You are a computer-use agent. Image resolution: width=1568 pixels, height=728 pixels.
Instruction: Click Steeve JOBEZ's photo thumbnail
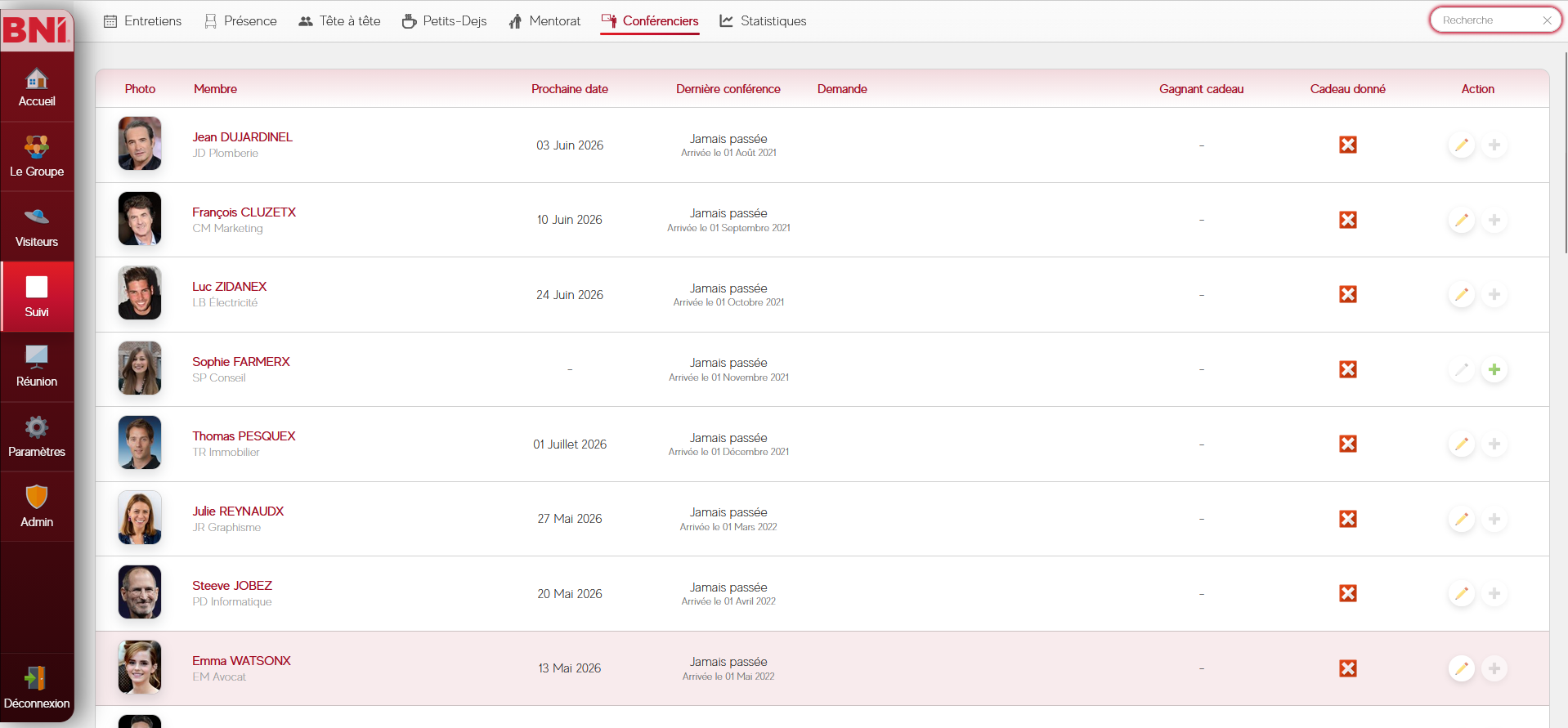[140, 592]
